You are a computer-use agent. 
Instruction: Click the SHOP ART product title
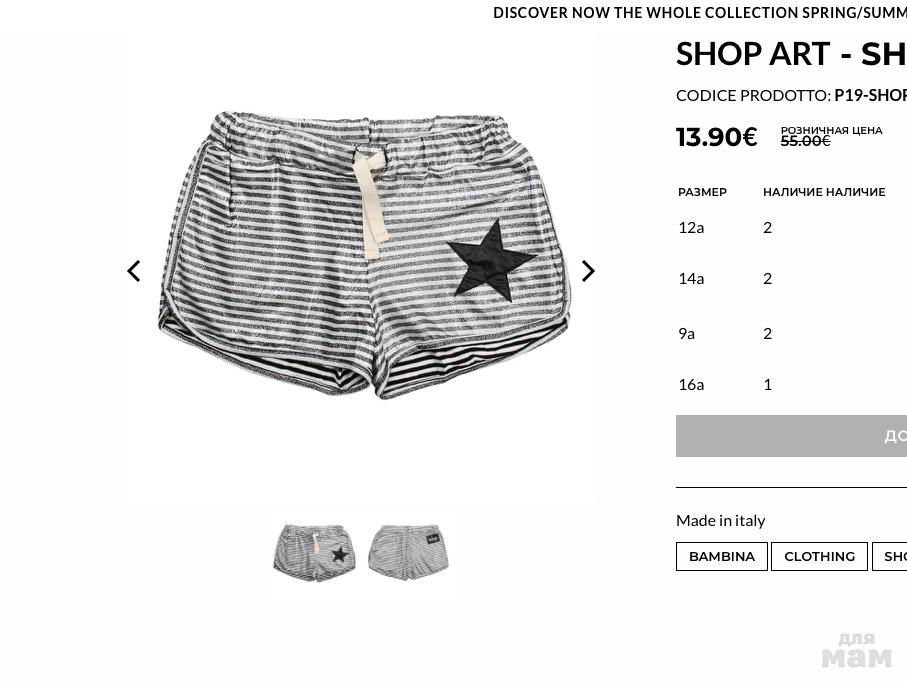point(791,54)
